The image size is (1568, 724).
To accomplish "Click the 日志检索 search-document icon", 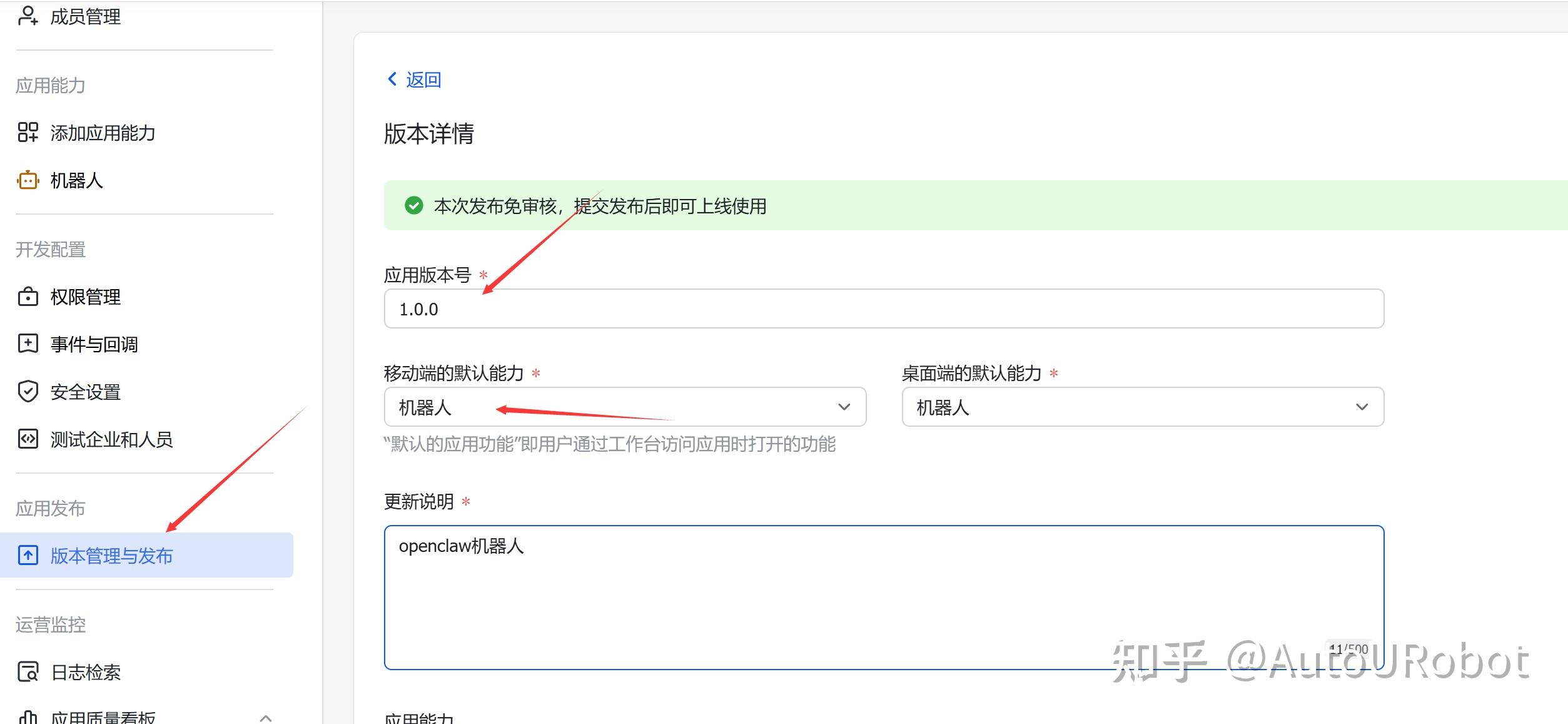I will tap(28, 672).
